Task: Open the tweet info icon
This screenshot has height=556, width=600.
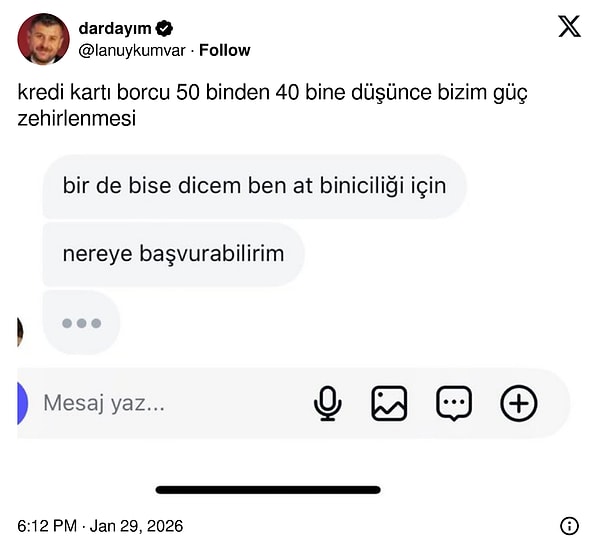Action: 569,526
